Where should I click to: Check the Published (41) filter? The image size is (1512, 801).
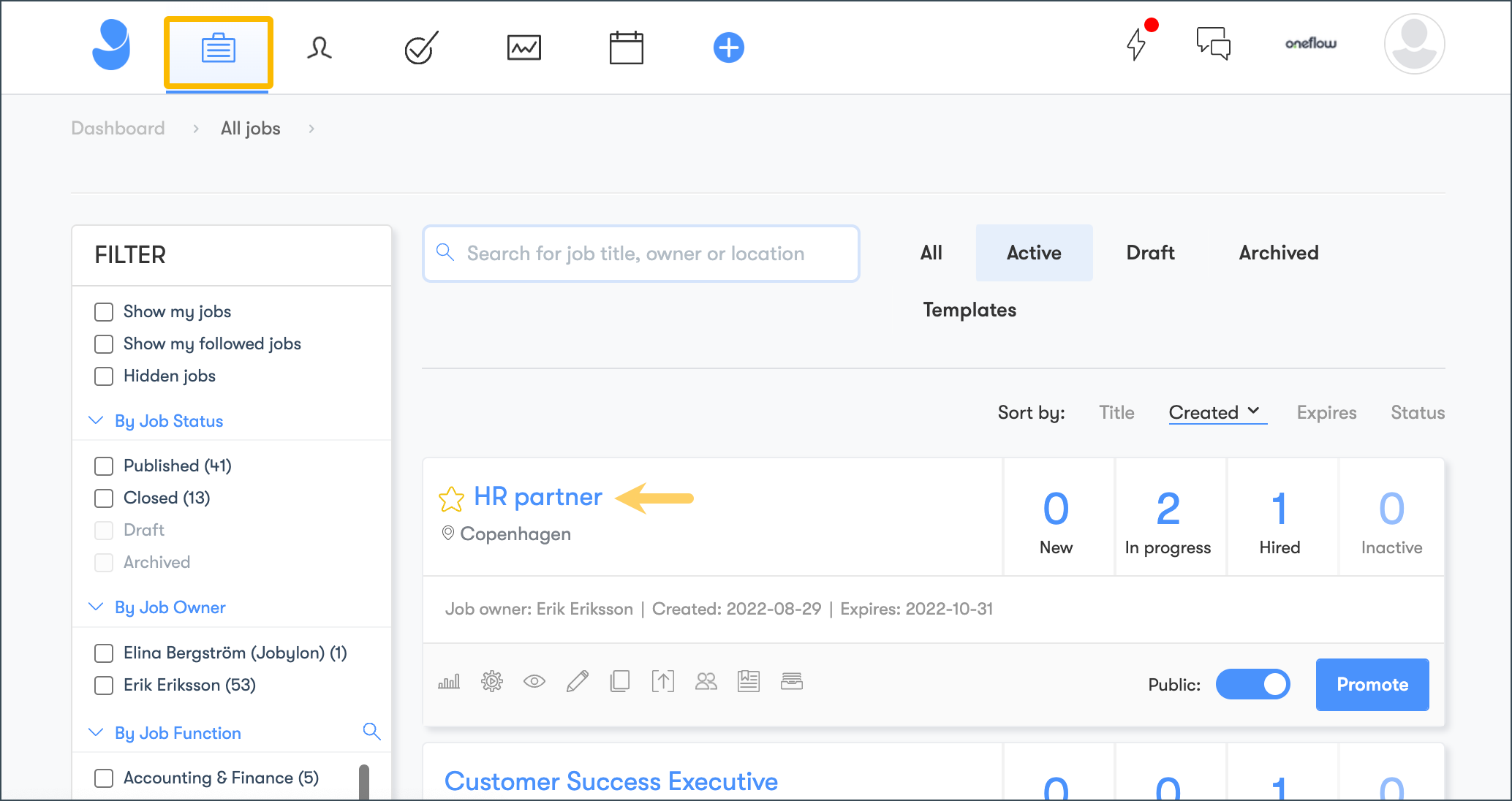tap(104, 466)
